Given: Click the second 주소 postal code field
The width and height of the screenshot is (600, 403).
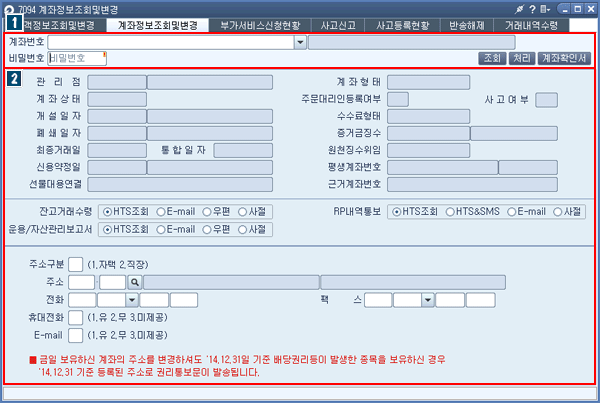Looking at the screenshot, I should coord(112,282).
